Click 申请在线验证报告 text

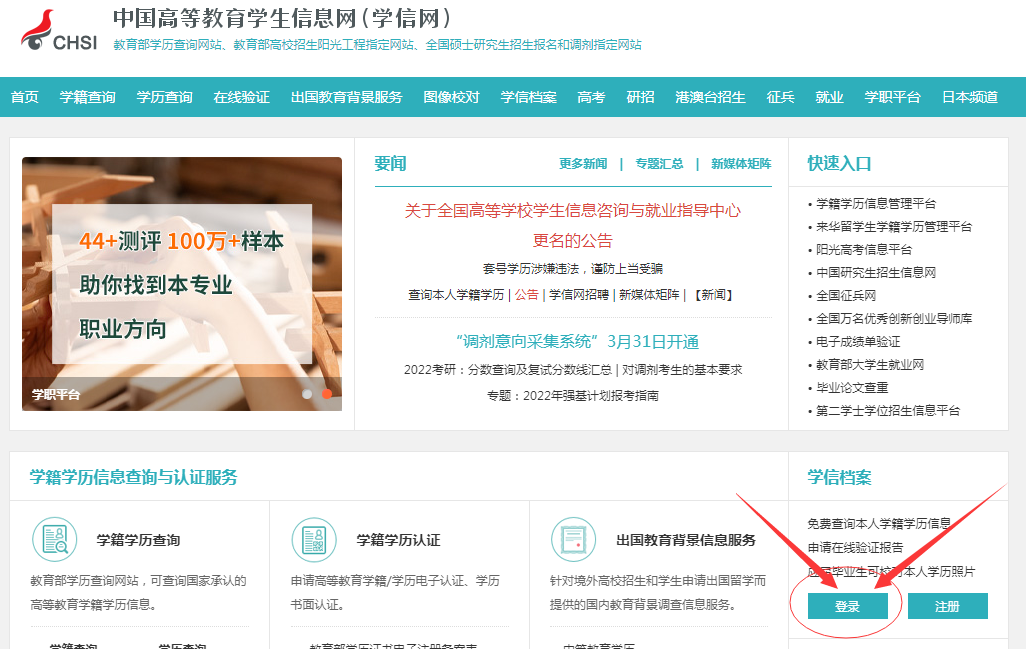[855, 548]
